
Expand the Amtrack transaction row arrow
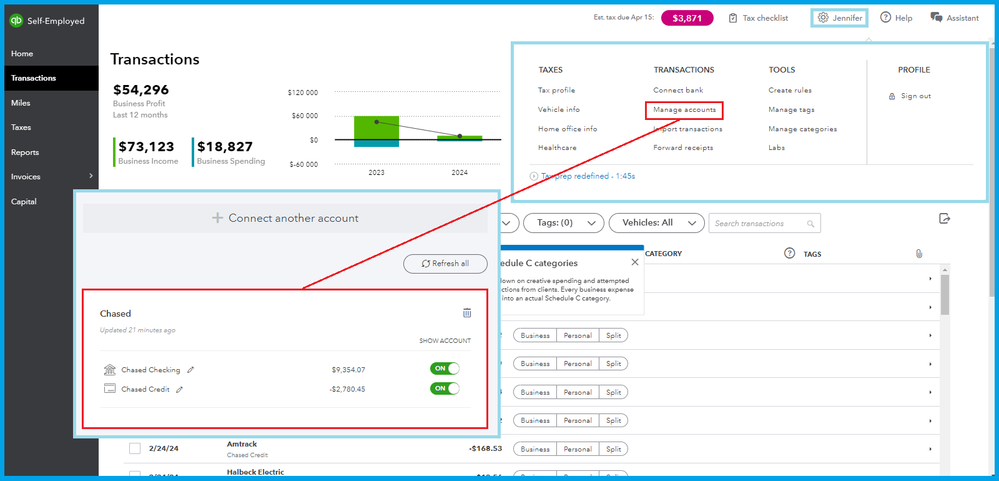point(930,449)
